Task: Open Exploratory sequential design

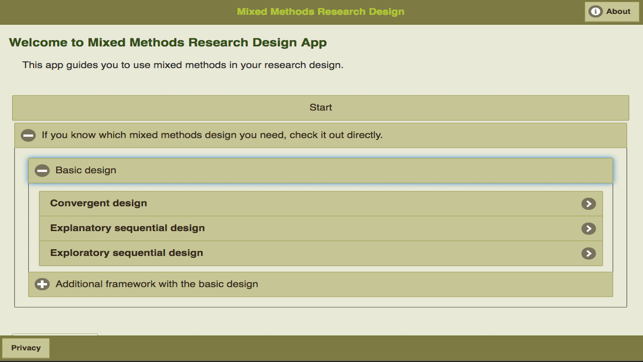Action: pyautogui.click(x=321, y=253)
